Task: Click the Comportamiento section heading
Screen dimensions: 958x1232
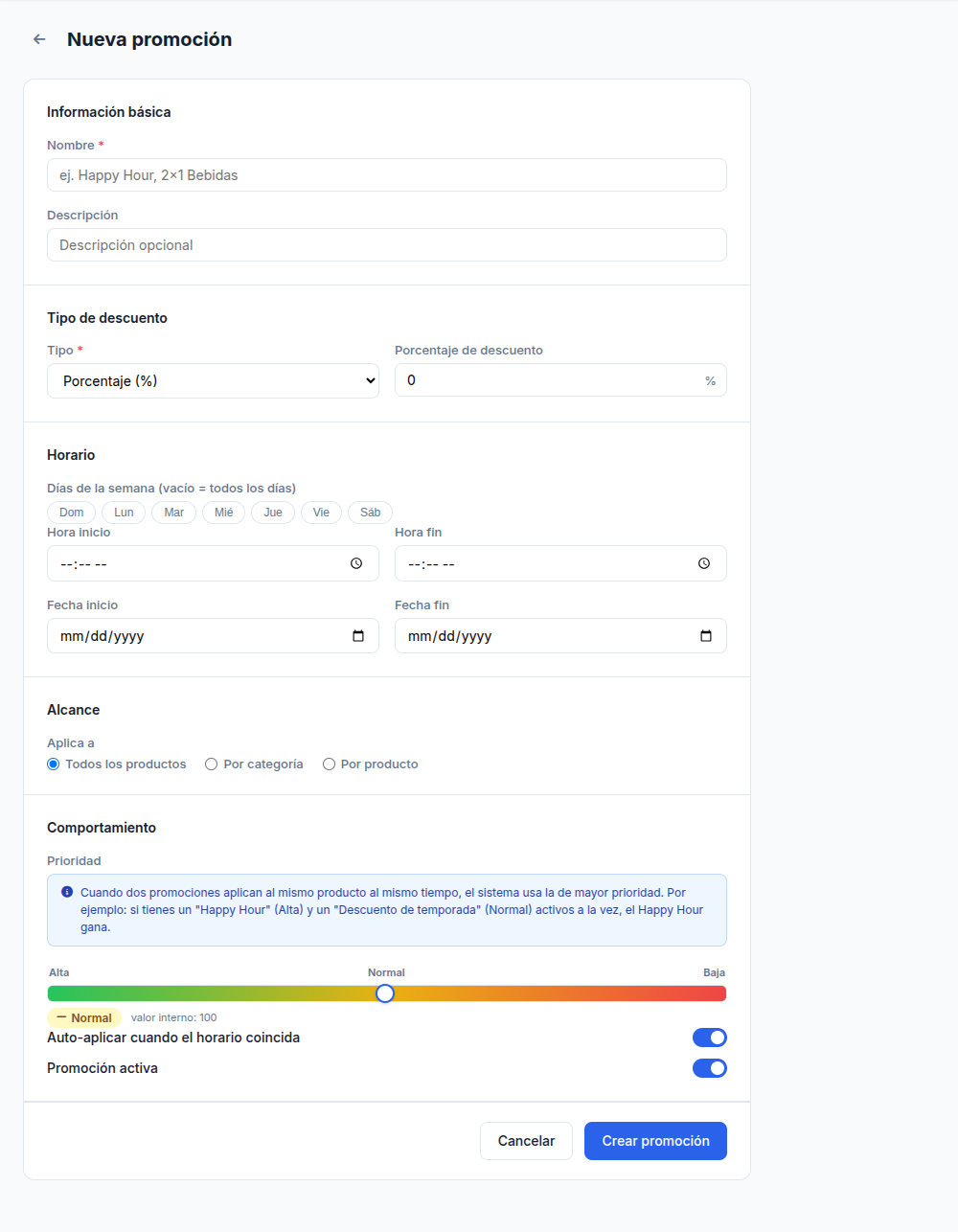Action: pyautogui.click(x=102, y=828)
